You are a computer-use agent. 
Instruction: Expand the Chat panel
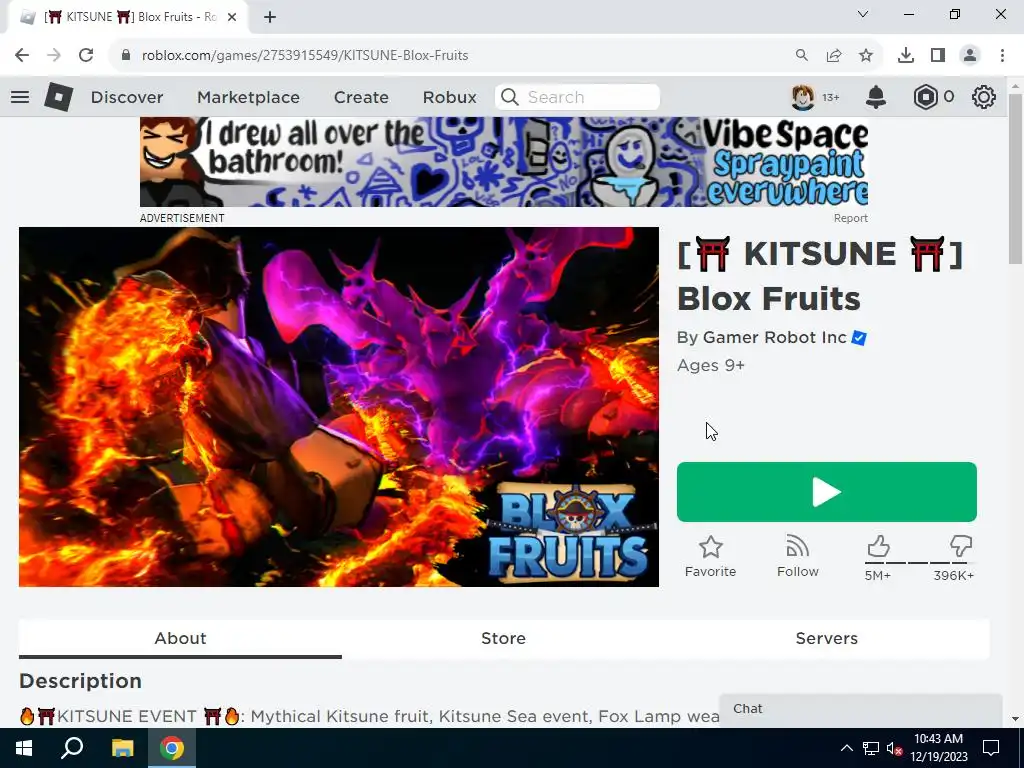tap(861, 709)
